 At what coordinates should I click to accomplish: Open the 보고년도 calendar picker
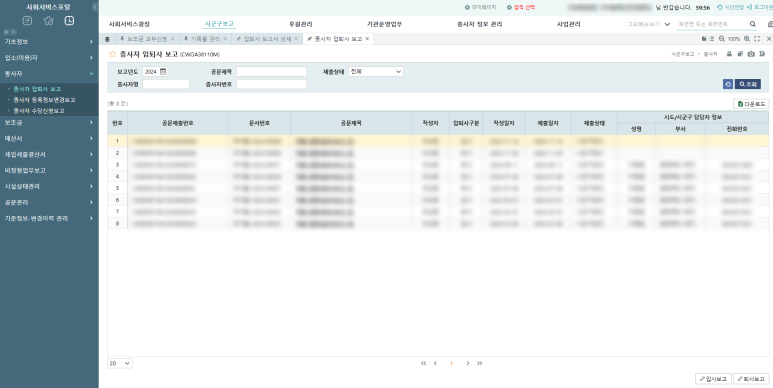(x=163, y=71)
